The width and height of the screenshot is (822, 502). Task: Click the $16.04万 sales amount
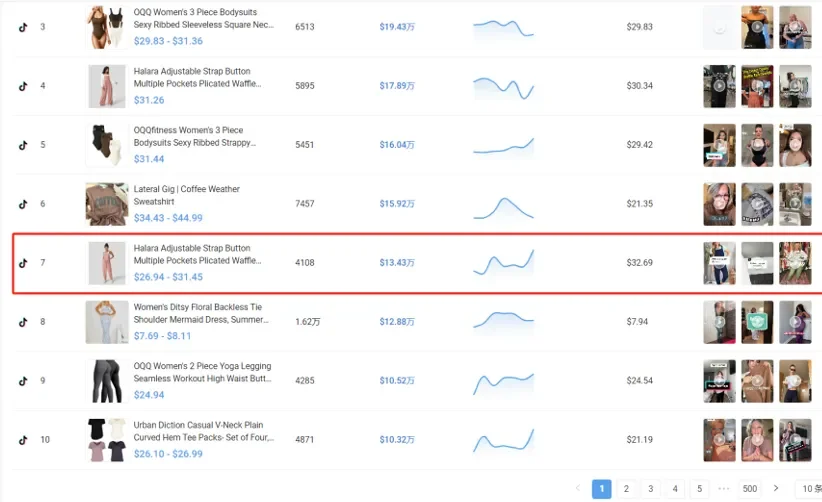(397, 145)
